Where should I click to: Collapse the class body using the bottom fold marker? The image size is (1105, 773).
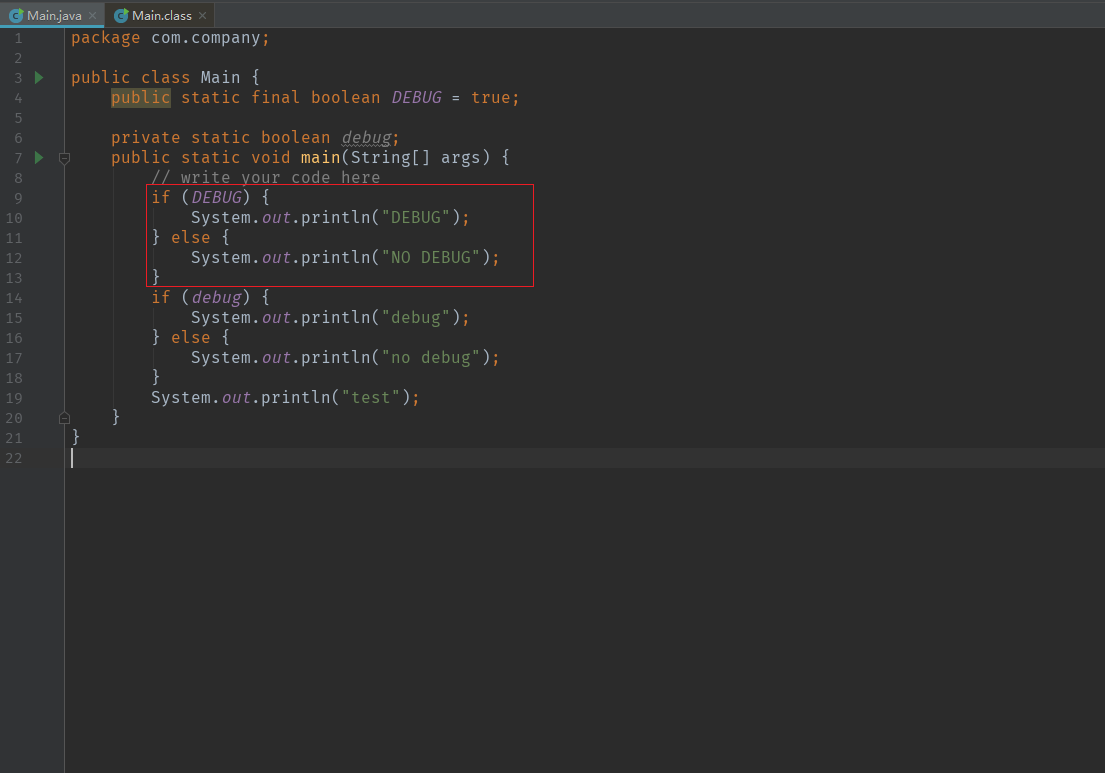coord(64,417)
